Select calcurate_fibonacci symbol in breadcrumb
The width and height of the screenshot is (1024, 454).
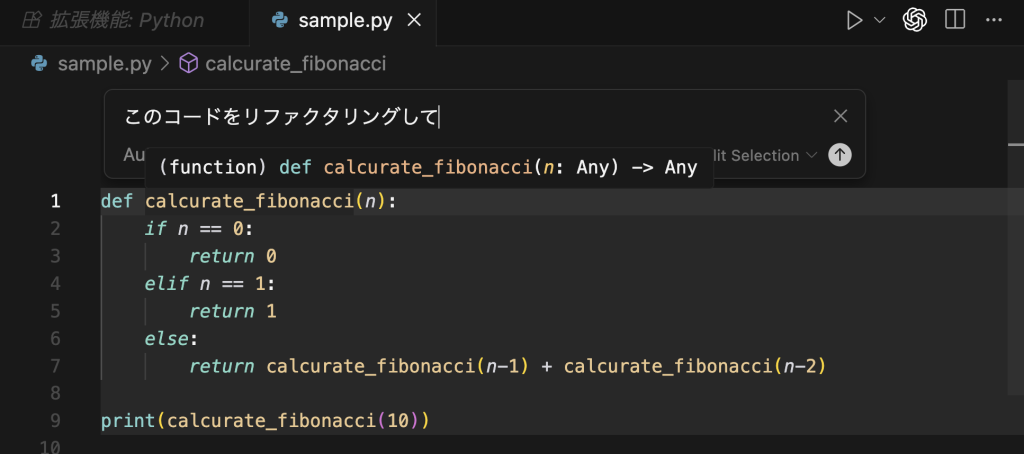point(295,64)
